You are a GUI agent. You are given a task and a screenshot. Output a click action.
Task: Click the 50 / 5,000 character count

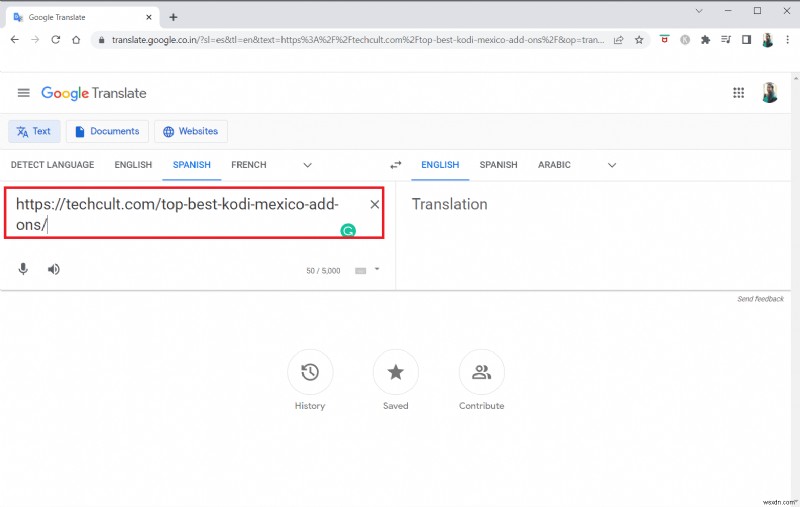[323, 271]
